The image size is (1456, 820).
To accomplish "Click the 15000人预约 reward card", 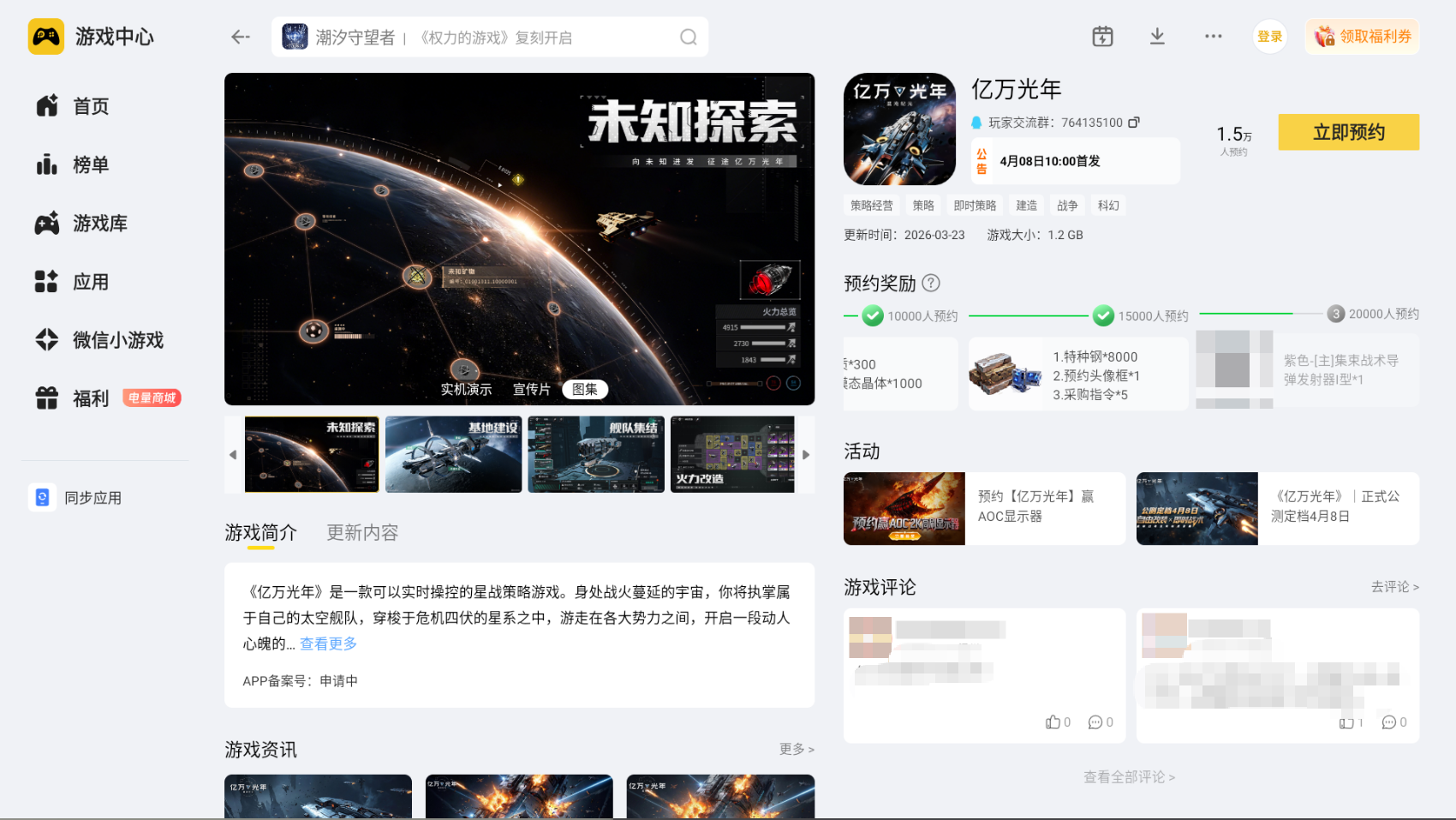I will tap(1078, 374).
